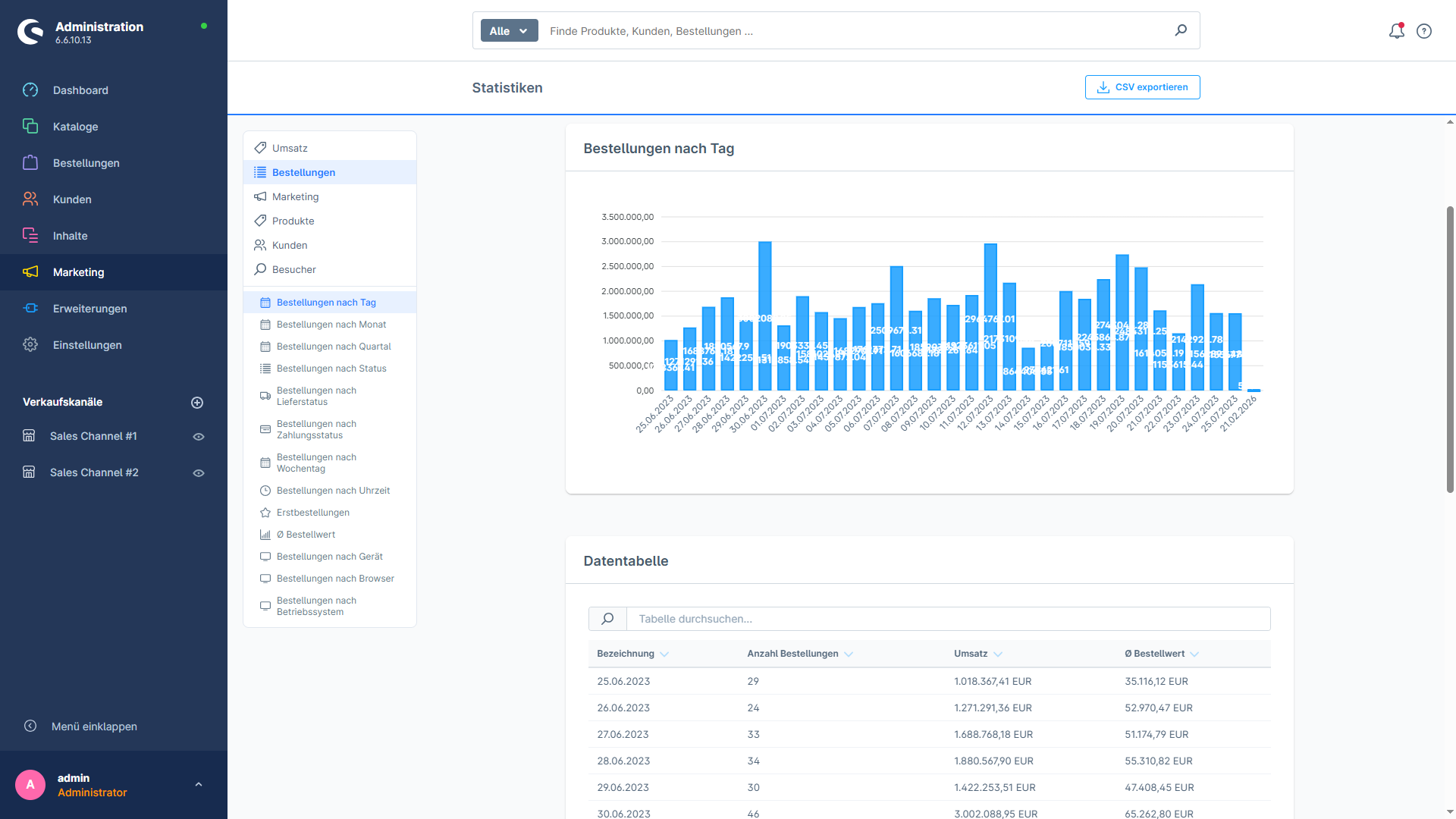Click the CSV exportieren button

coord(1142,86)
